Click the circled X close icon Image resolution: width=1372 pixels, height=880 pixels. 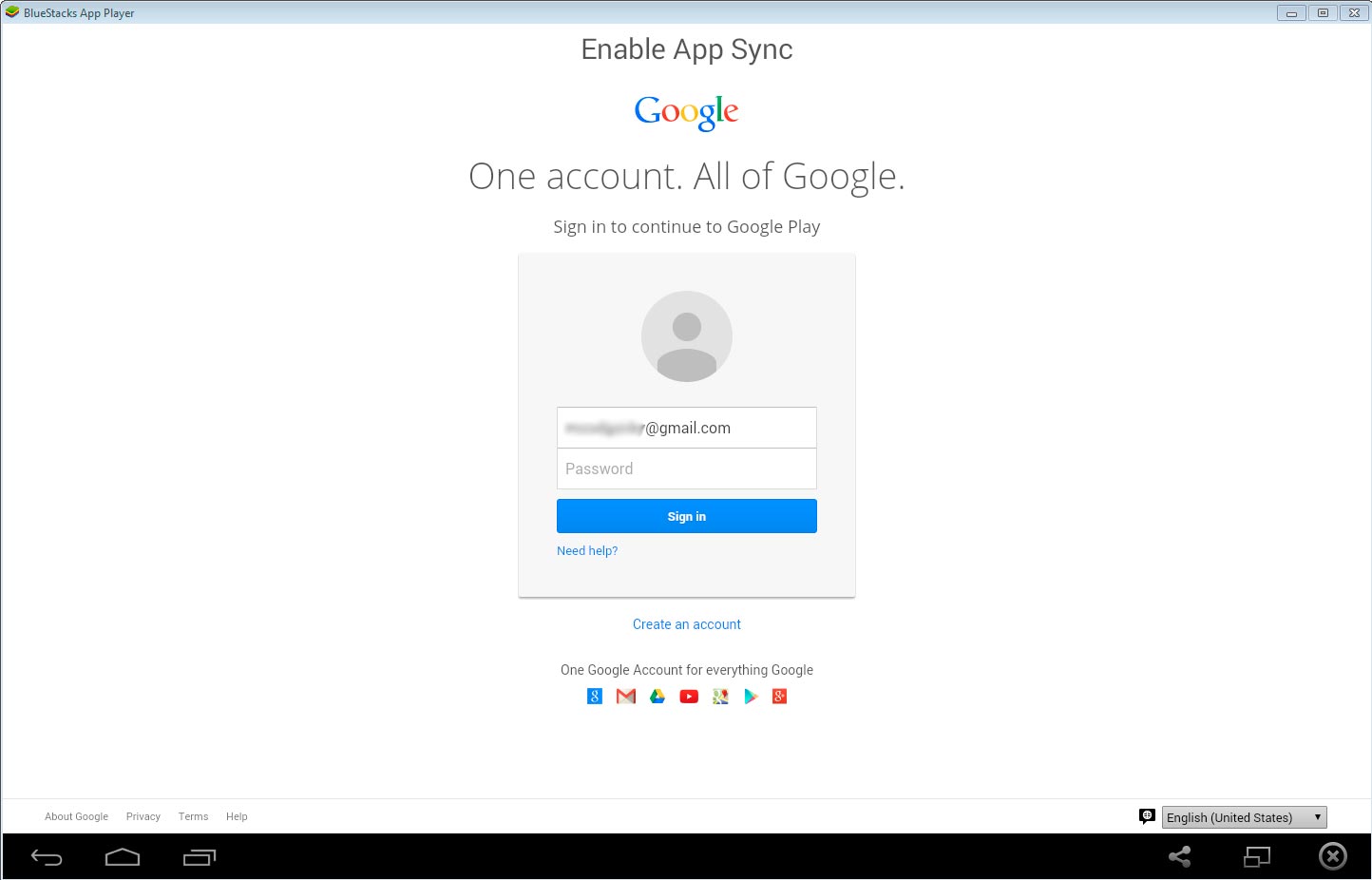pyautogui.click(x=1333, y=856)
